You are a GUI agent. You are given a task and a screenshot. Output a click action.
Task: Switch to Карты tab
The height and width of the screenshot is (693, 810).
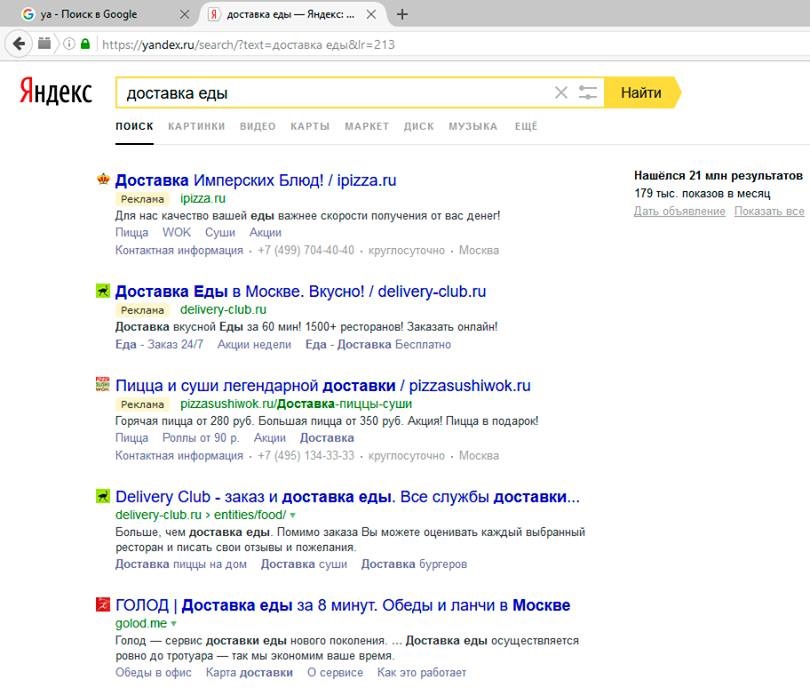pos(310,127)
